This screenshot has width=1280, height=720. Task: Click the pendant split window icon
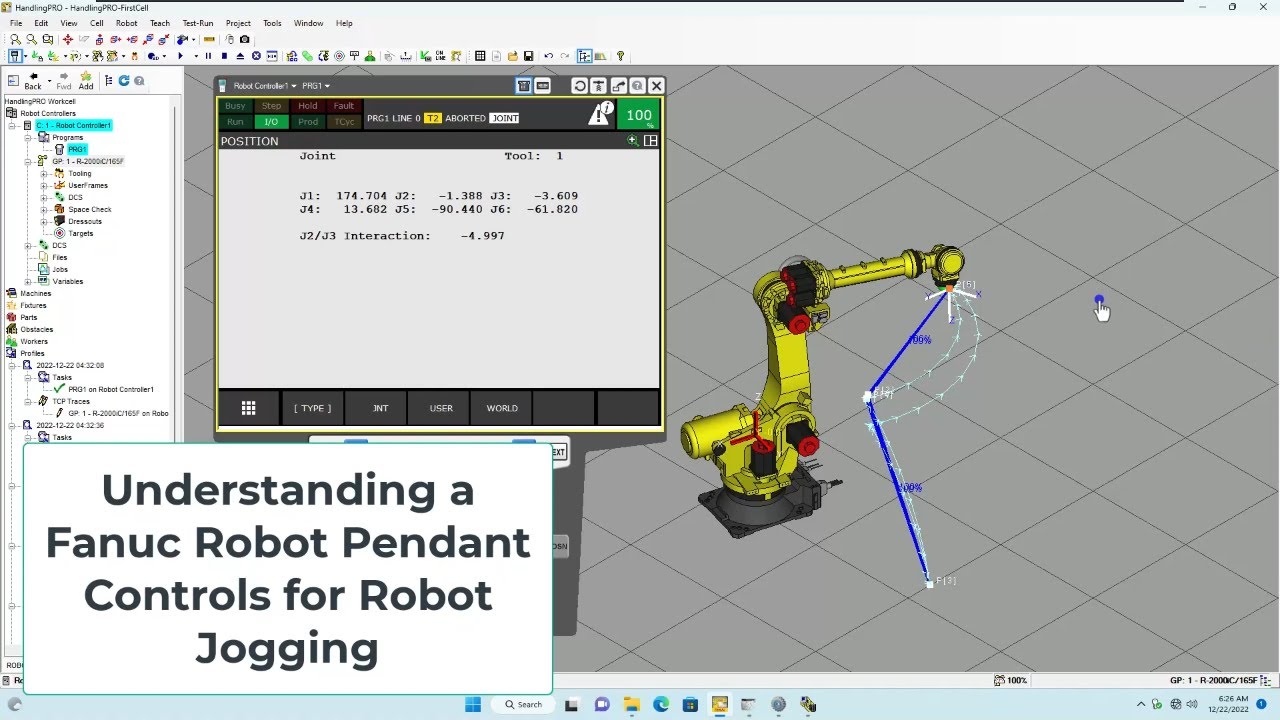[x=650, y=141]
